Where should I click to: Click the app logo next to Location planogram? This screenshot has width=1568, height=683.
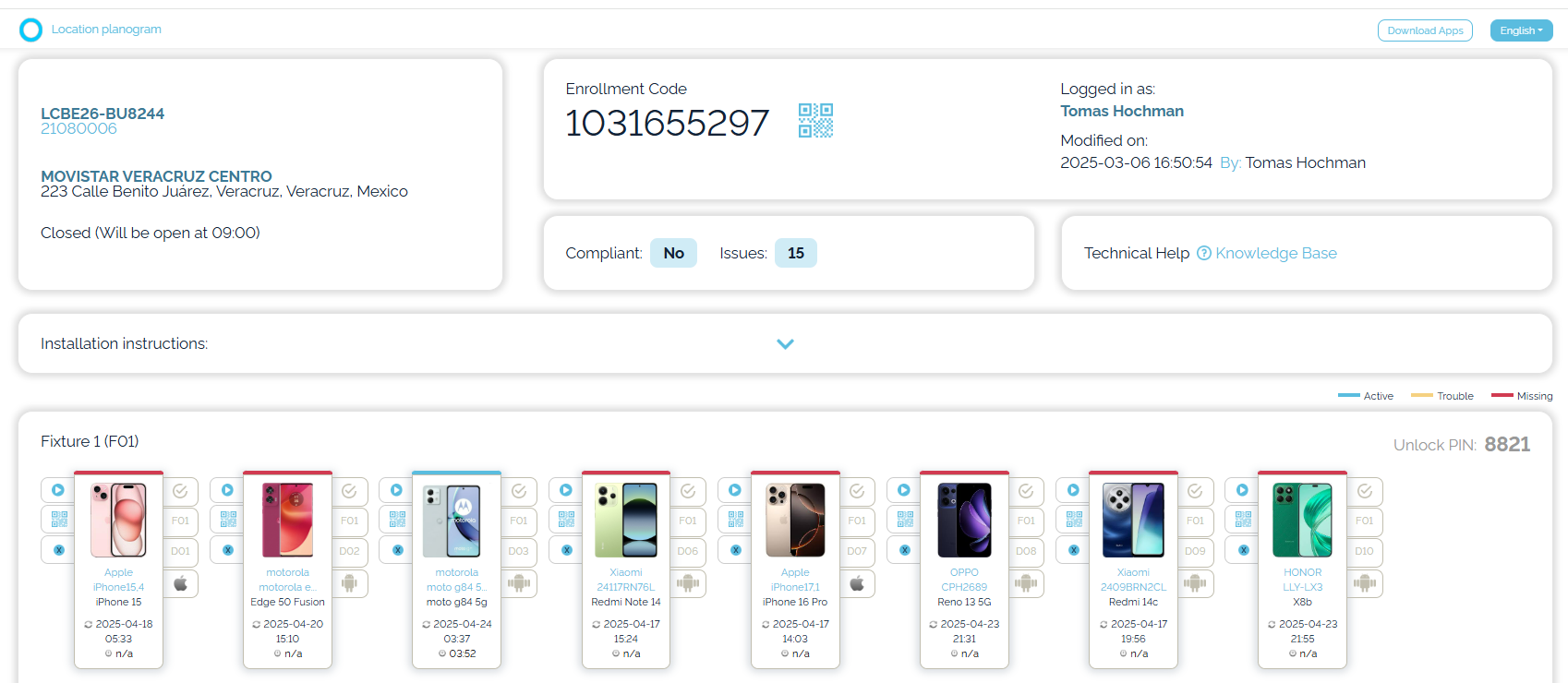(x=30, y=30)
